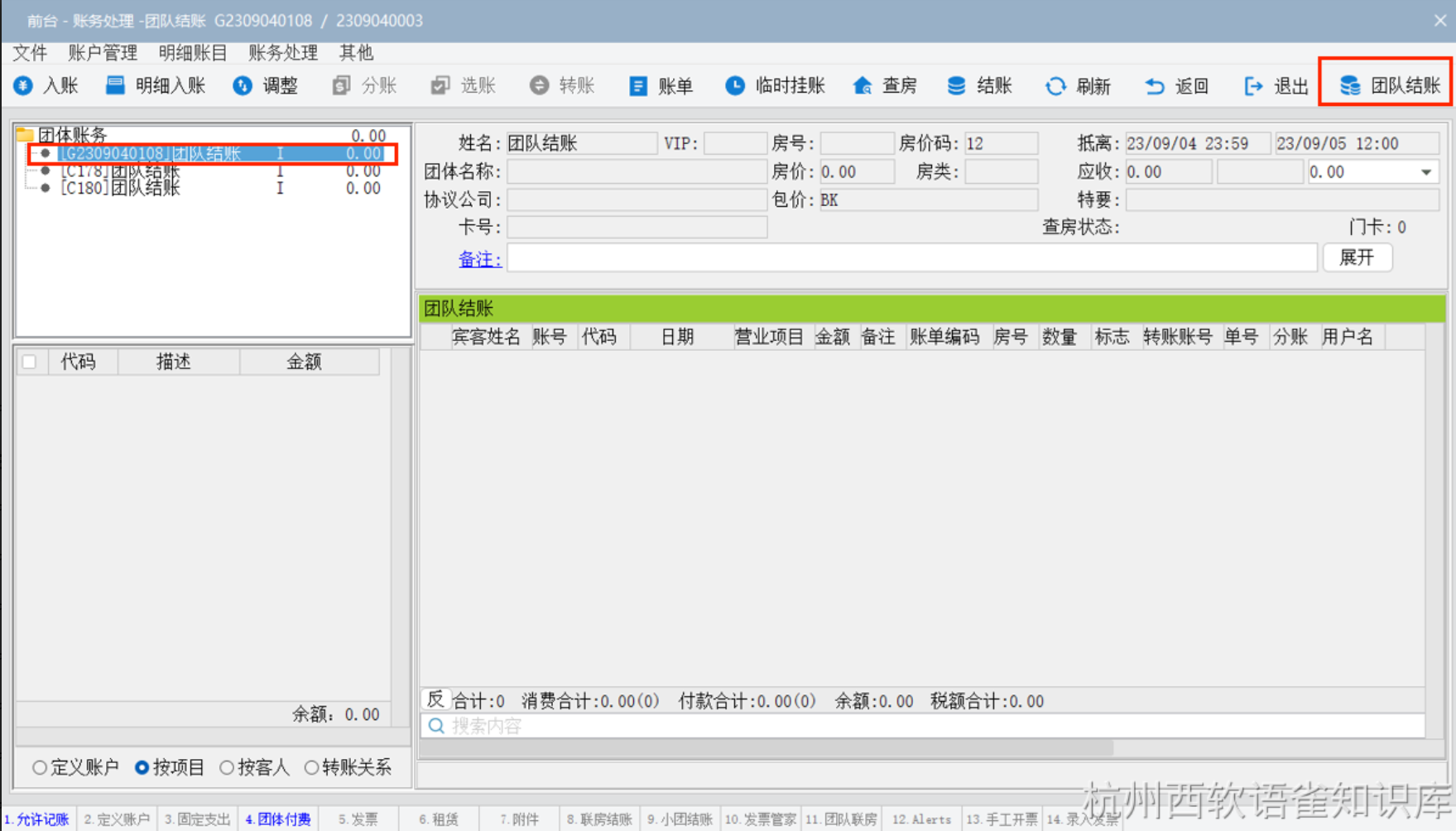1456x831 pixels.
Task: Open the 应收 amount dropdown arrow
Action: [x=1426, y=172]
